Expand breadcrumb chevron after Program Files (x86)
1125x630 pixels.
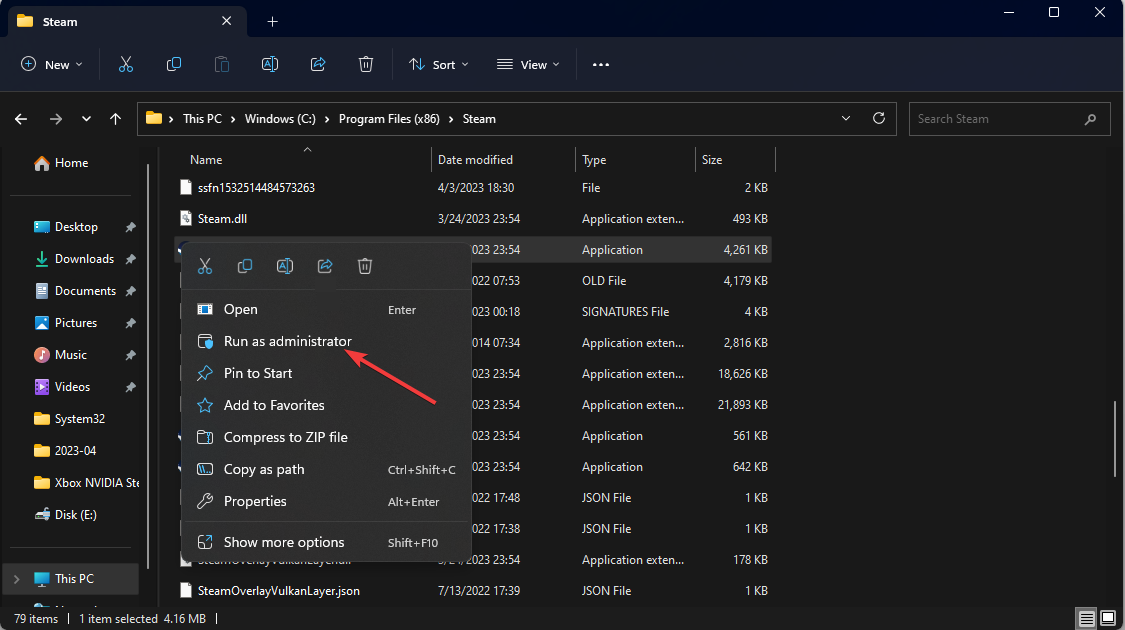click(451, 119)
